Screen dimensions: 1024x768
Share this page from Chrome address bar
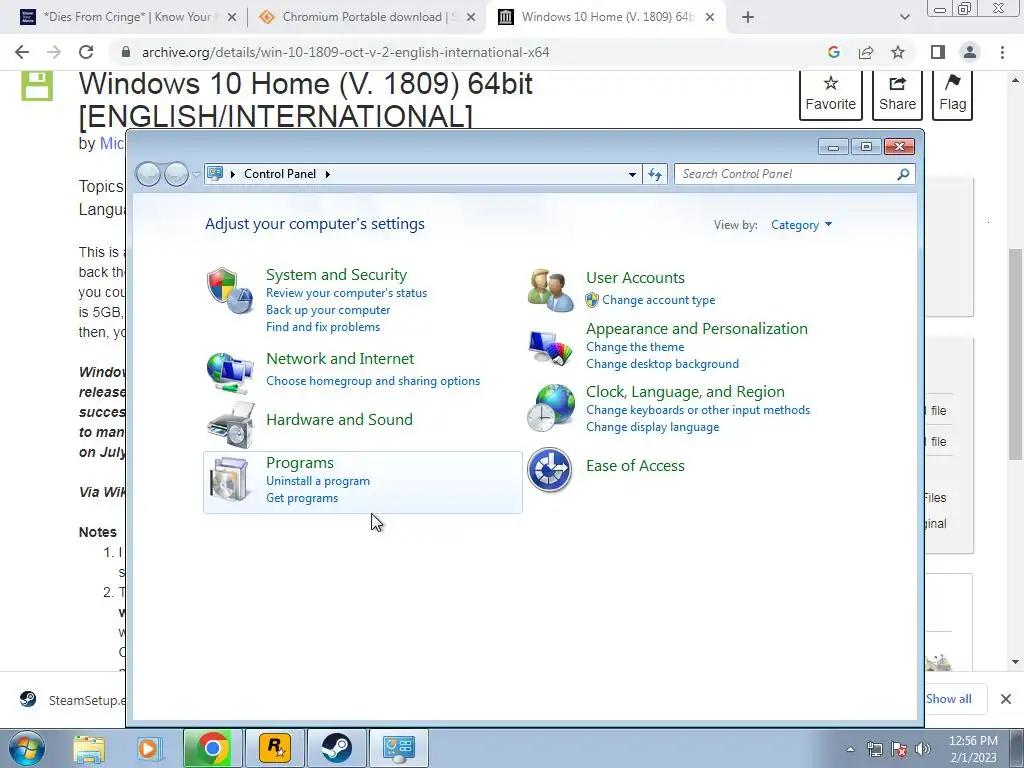(866, 52)
